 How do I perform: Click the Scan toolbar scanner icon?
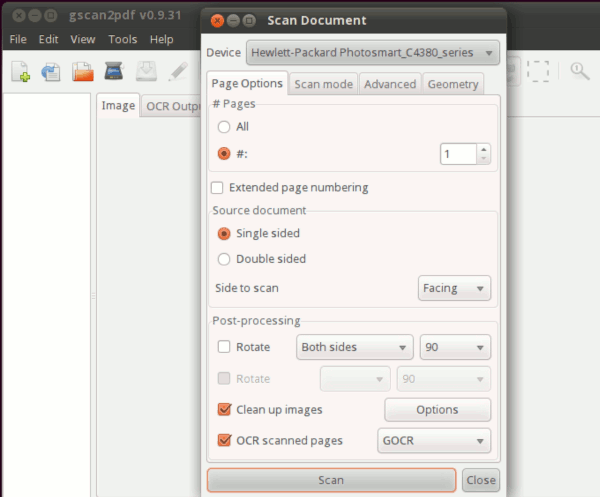click(114, 71)
